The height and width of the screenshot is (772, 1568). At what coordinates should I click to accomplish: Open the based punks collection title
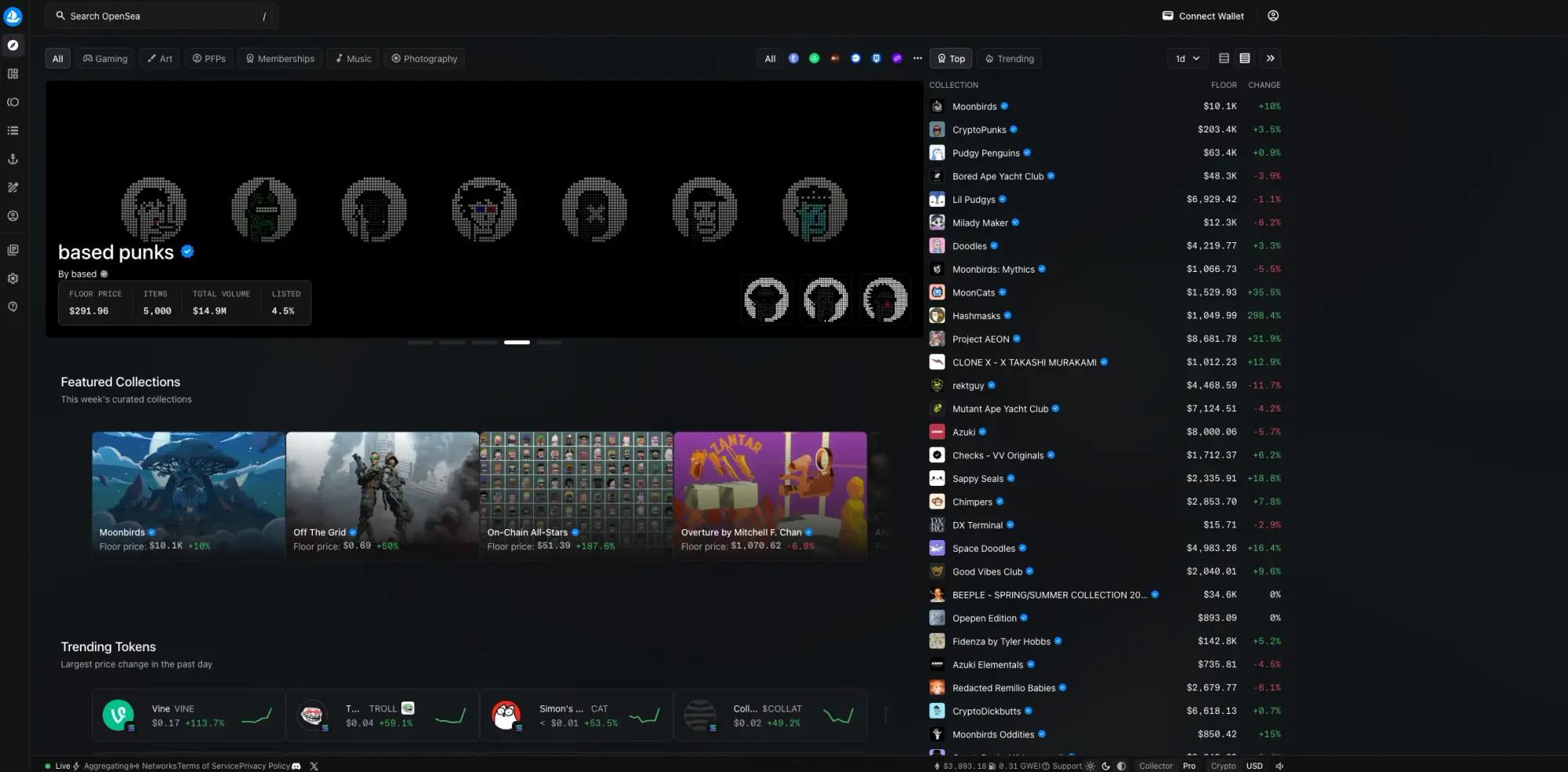click(116, 252)
